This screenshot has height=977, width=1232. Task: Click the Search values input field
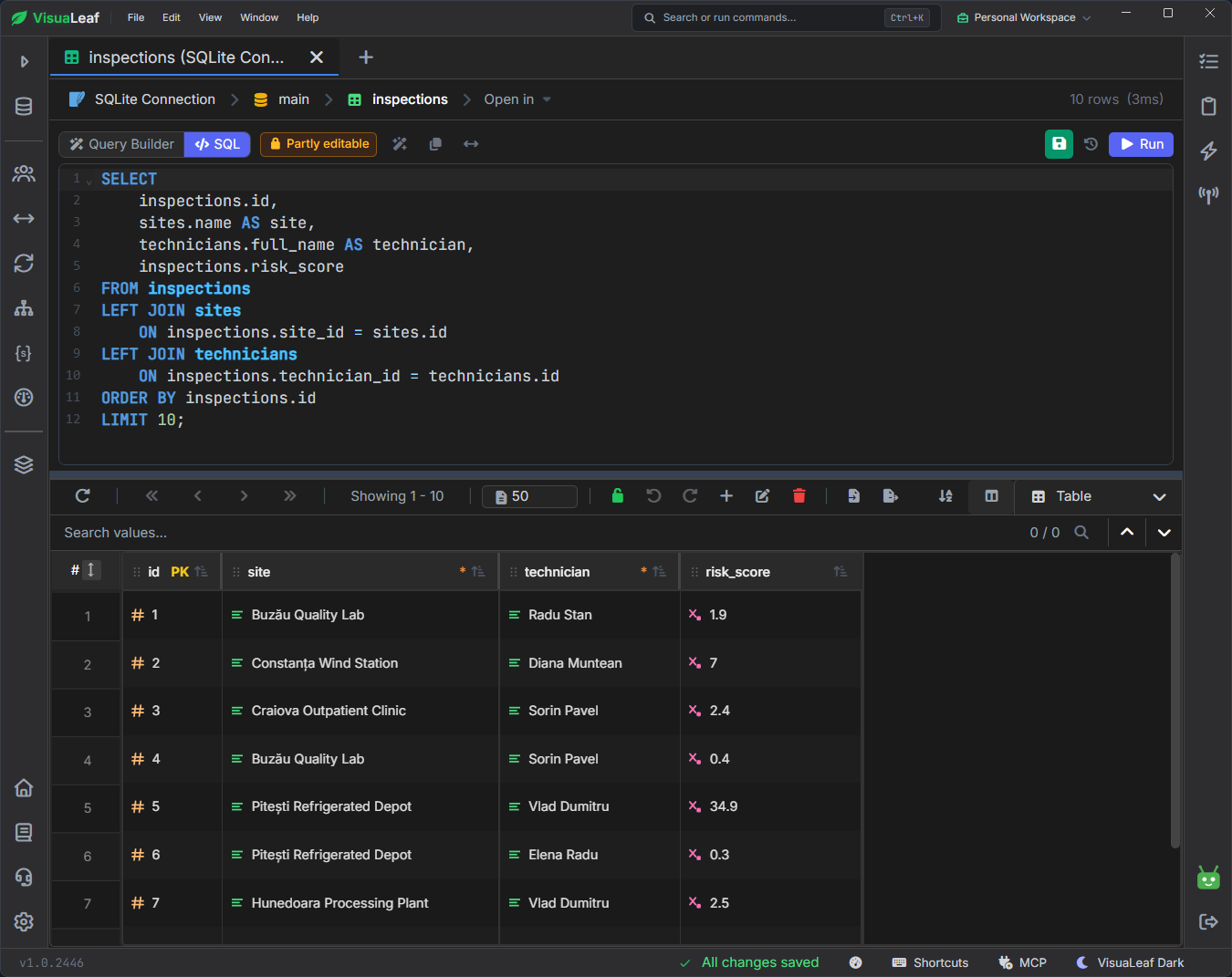pyautogui.click(x=538, y=533)
